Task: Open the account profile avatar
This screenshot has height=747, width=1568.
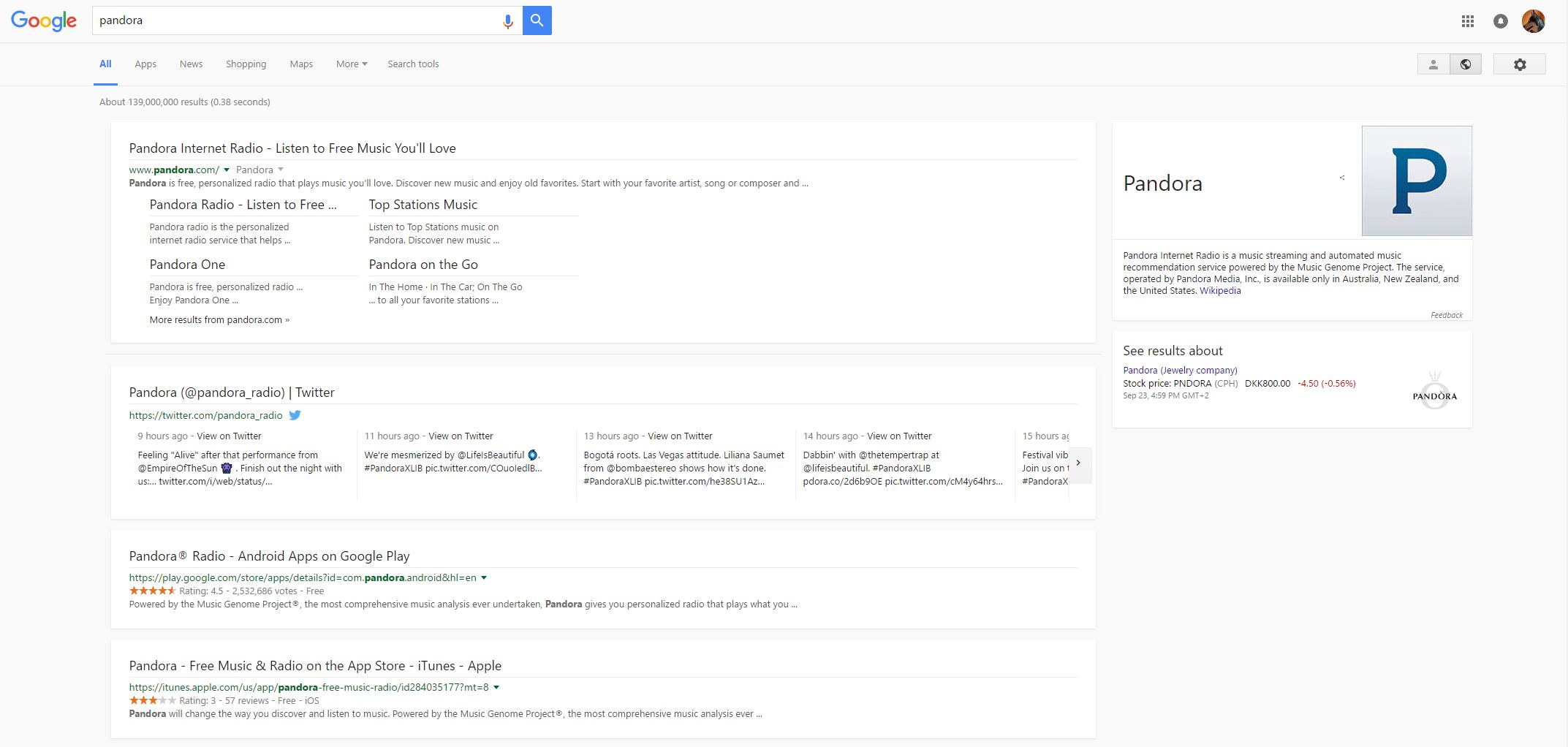Action: tap(1533, 21)
